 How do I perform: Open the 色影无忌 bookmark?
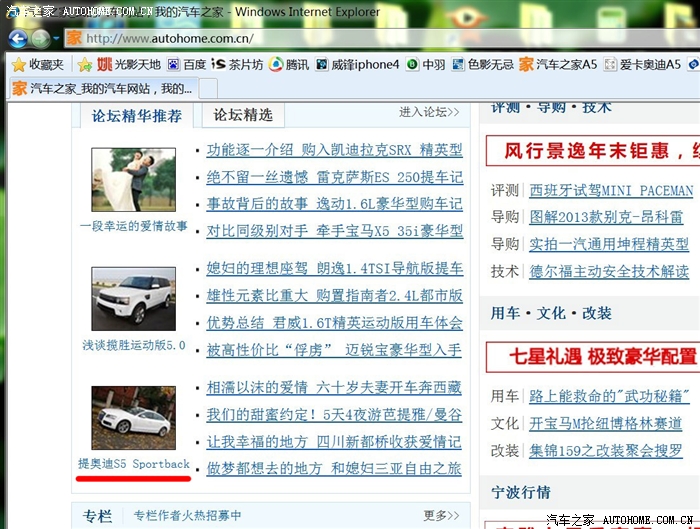(x=483, y=65)
